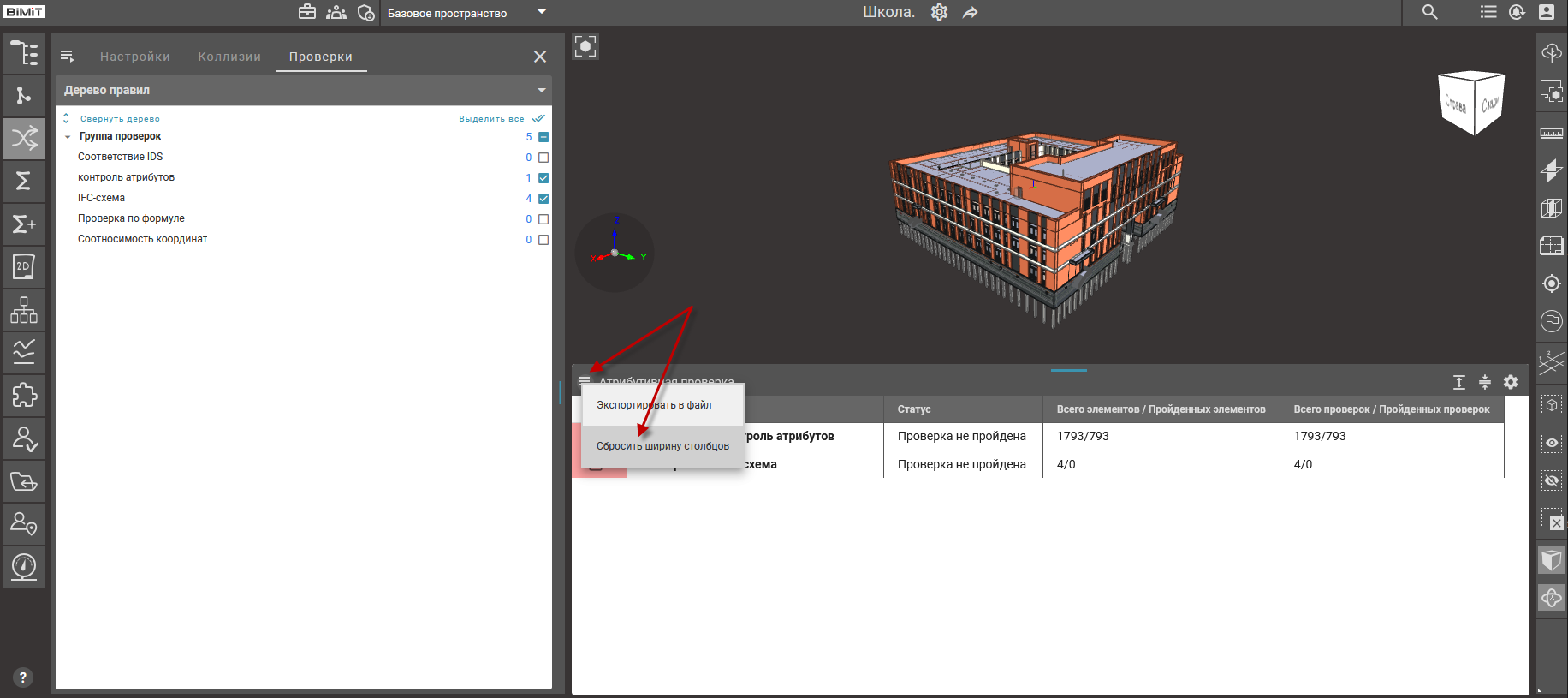This screenshot has width=1568, height=698.
Task: Switch to the Коллизии tab
Action: (229, 57)
